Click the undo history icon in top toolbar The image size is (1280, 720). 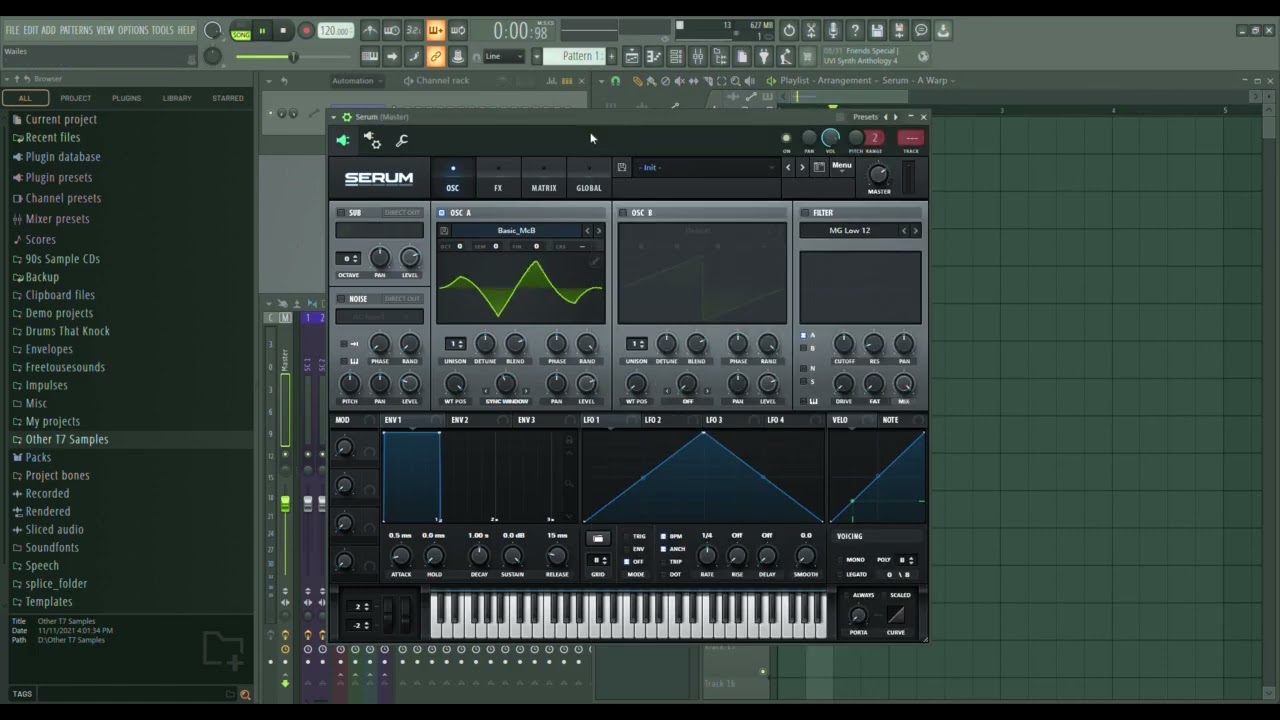pos(789,31)
